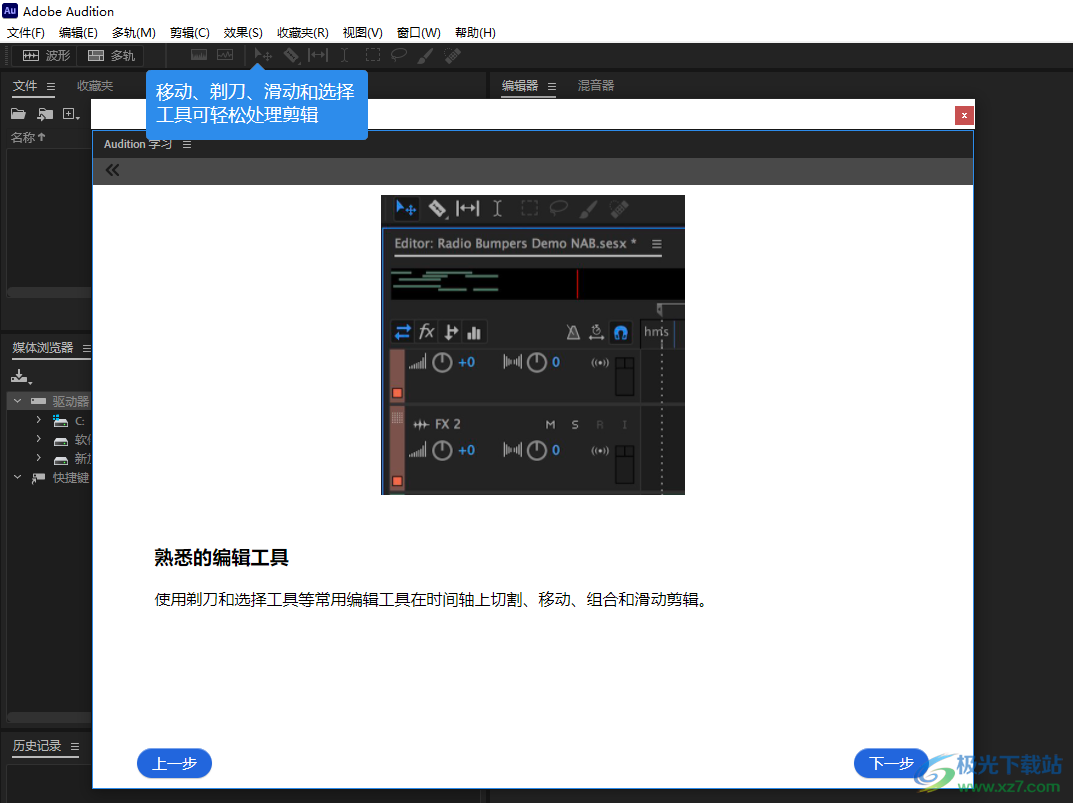Select the Time Selection tool
Image resolution: width=1073 pixels, height=803 pixels.
coord(345,55)
